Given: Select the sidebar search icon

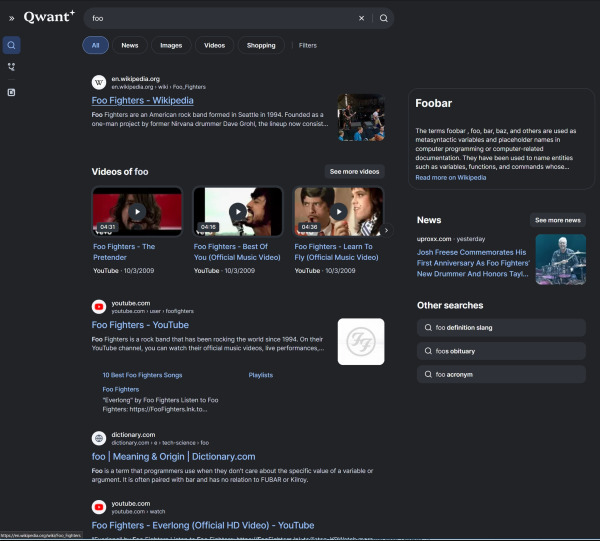Looking at the screenshot, I should click(x=11, y=45).
